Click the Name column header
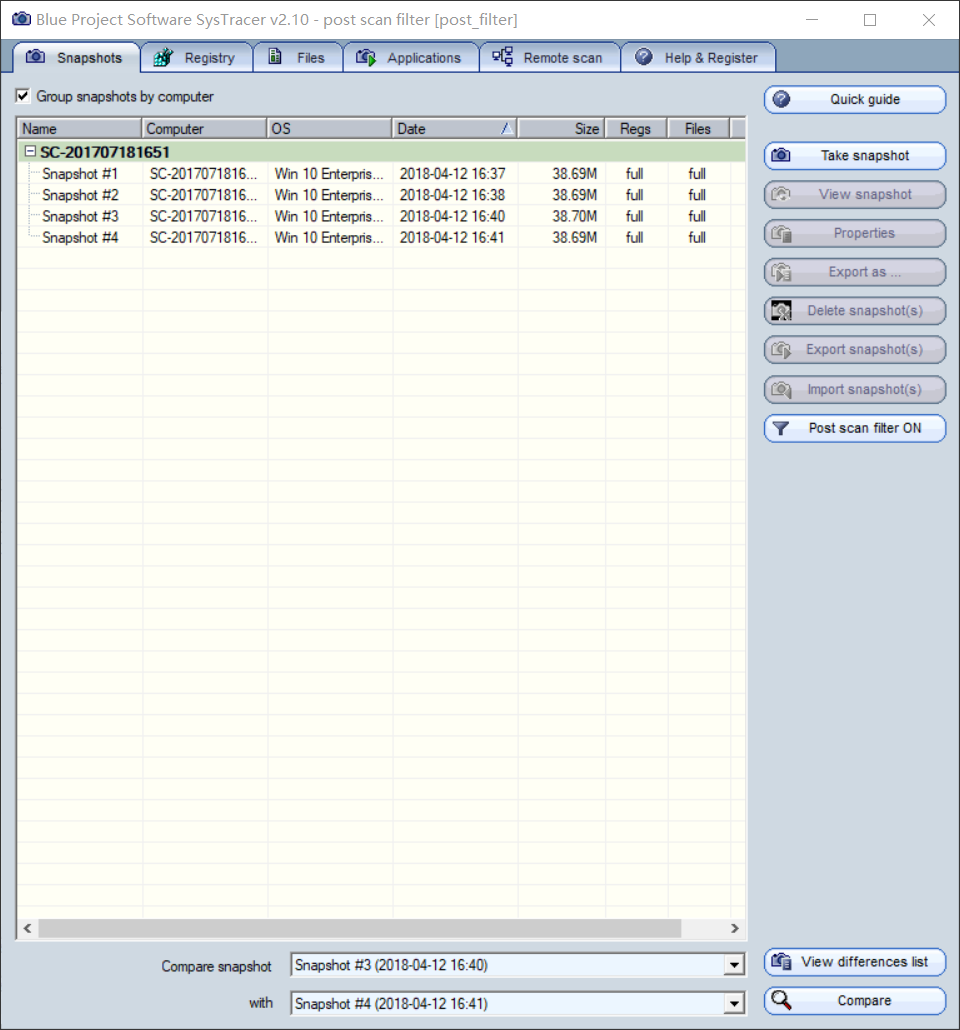 click(x=80, y=128)
